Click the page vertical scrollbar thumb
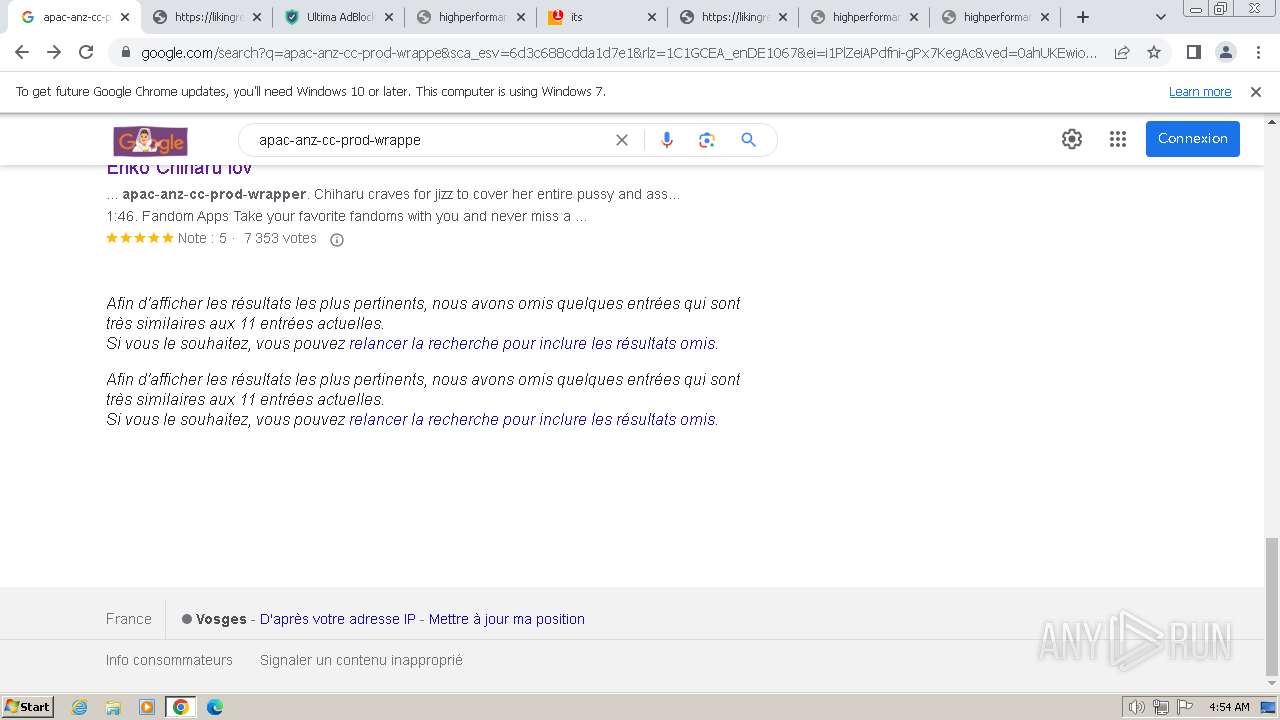The image size is (1280, 720). (1272, 607)
